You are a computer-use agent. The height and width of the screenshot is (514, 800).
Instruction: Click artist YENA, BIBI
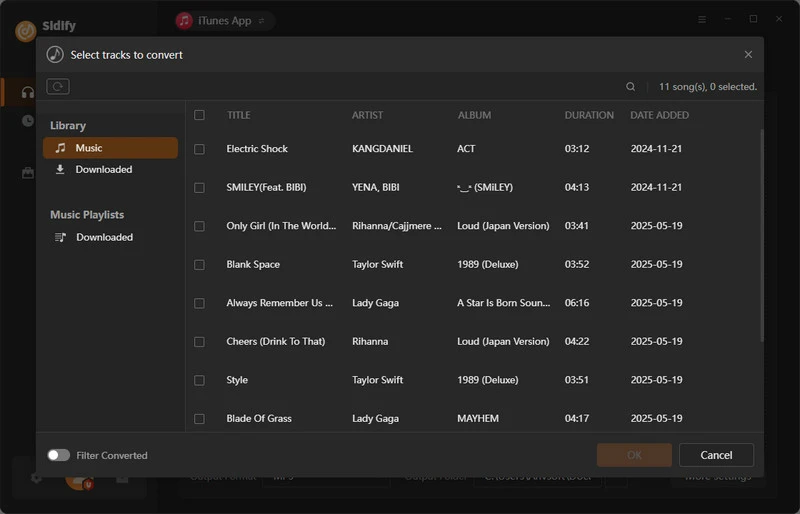(x=376, y=187)
